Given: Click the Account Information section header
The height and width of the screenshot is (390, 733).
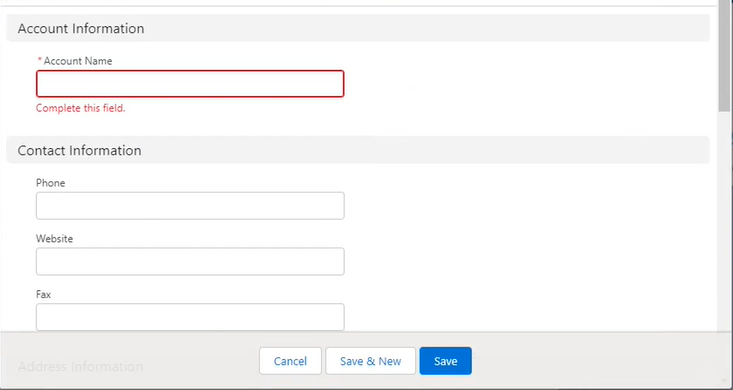Looking at the screenshot, I should [x=358, y=28].
